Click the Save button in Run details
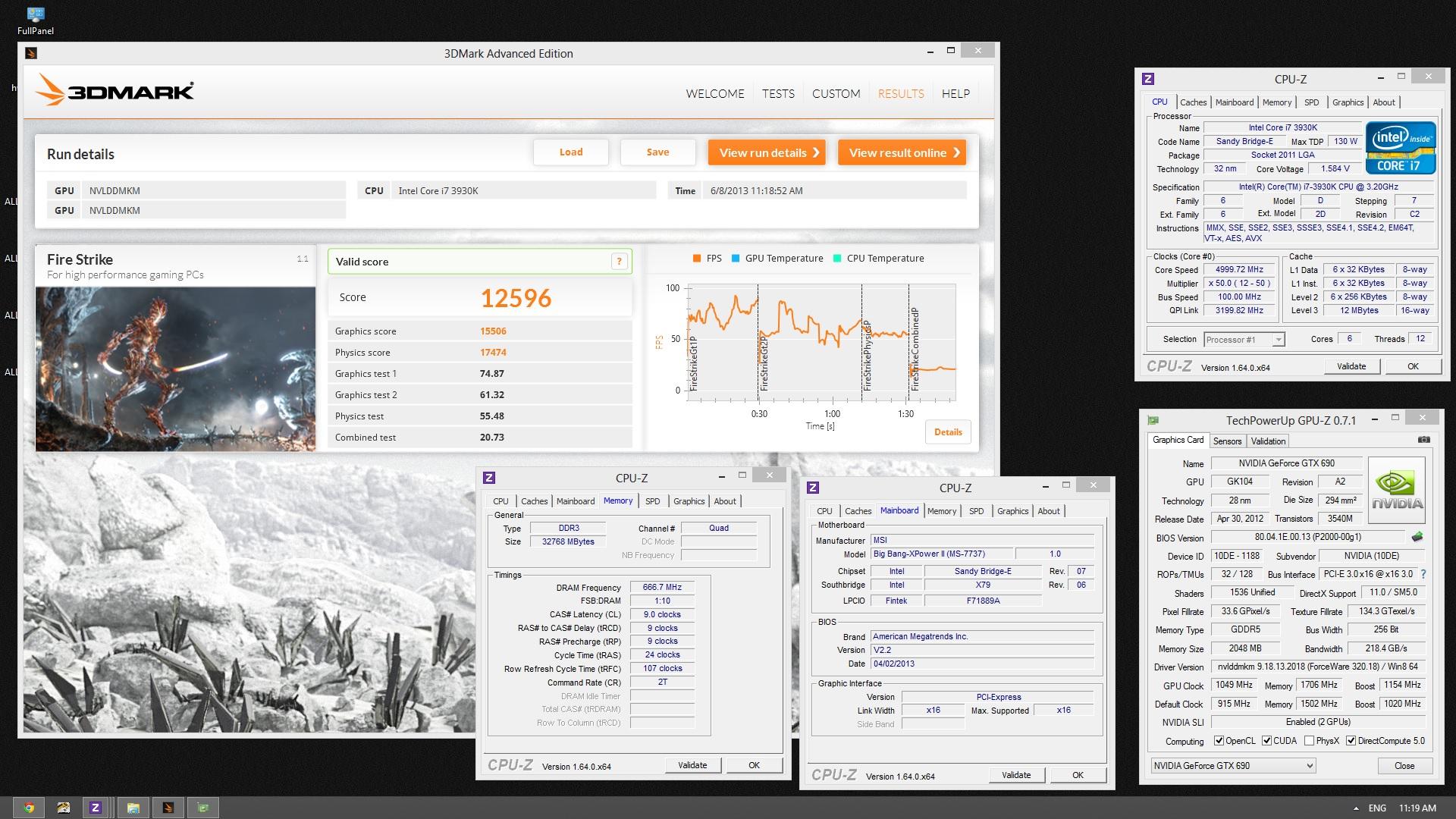This screenshot has height=819, width=1456. 657,152
